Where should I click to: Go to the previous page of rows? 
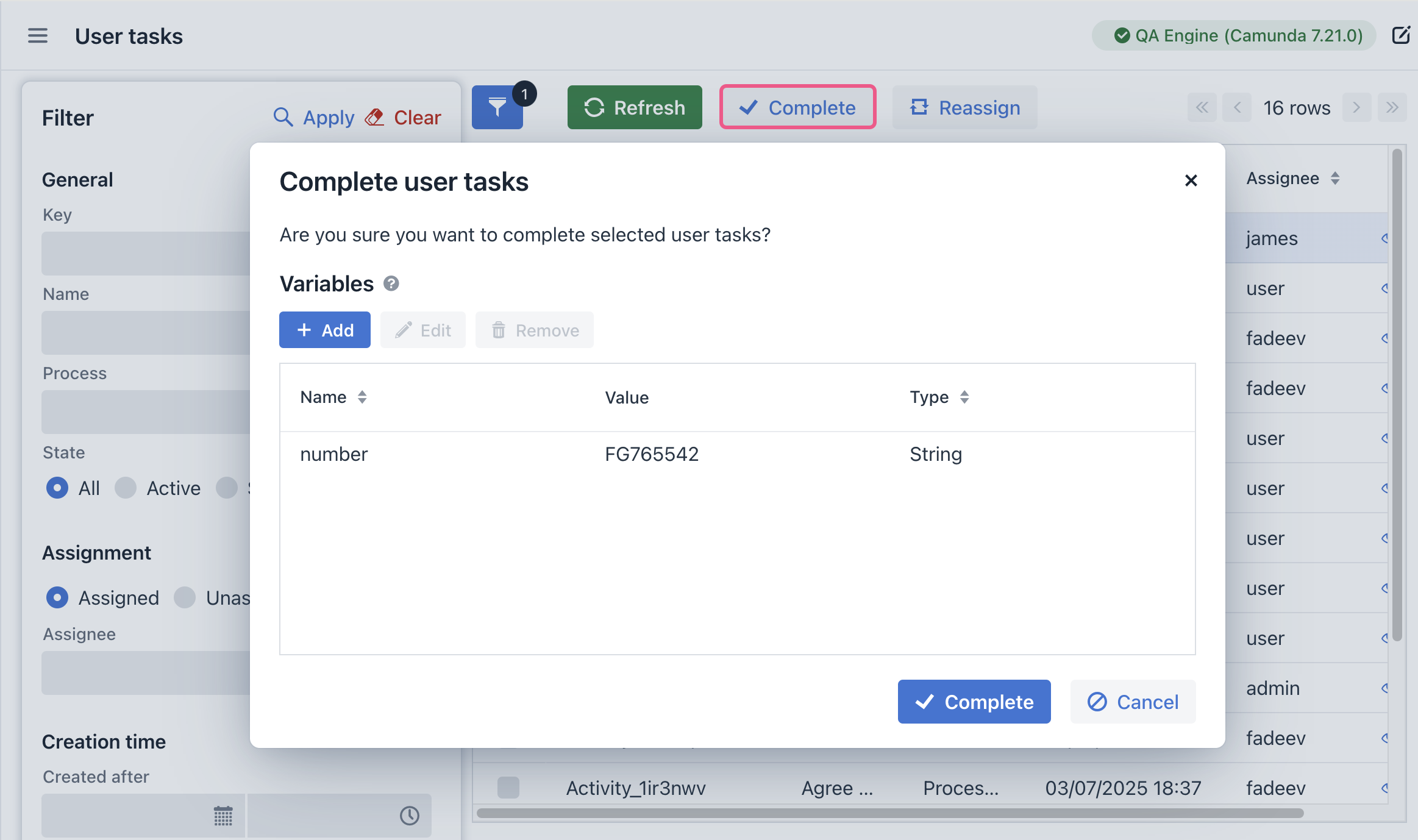click(x=1237, y=107)
